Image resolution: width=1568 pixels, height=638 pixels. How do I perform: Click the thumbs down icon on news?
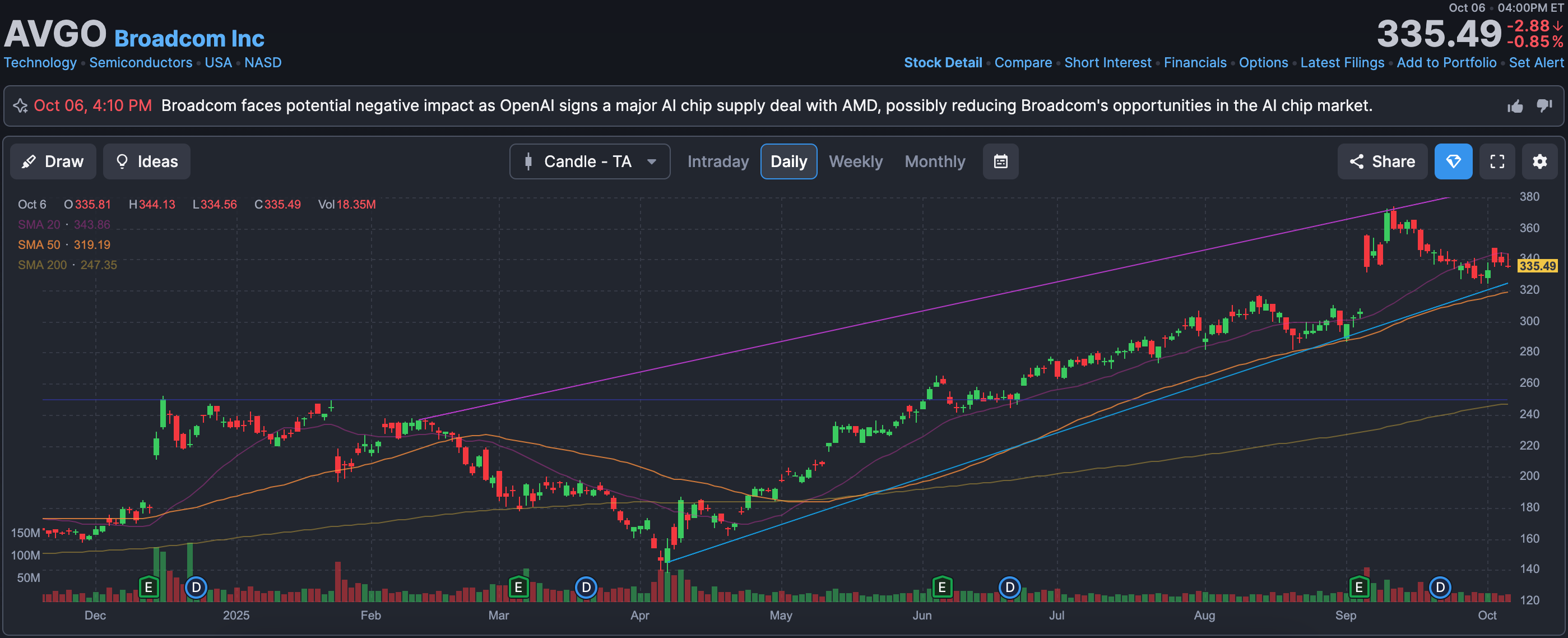click(1544, 105)
